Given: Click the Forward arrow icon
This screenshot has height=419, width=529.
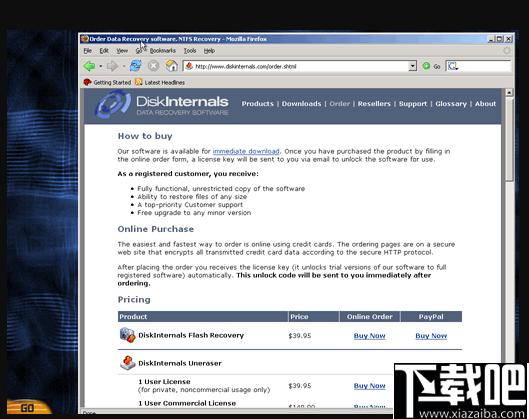Looking at the screenshot, I should 112,66.
